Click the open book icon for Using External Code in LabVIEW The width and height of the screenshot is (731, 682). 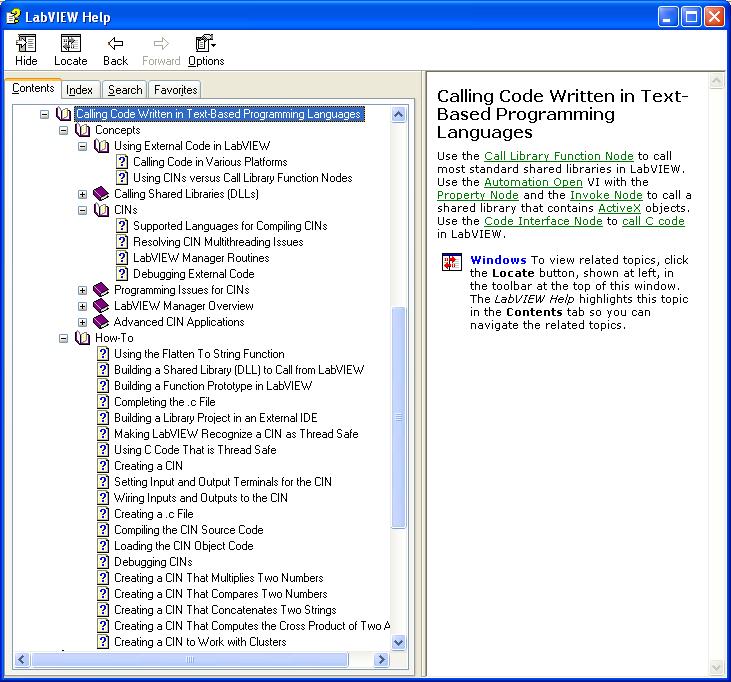click(101, 146)
